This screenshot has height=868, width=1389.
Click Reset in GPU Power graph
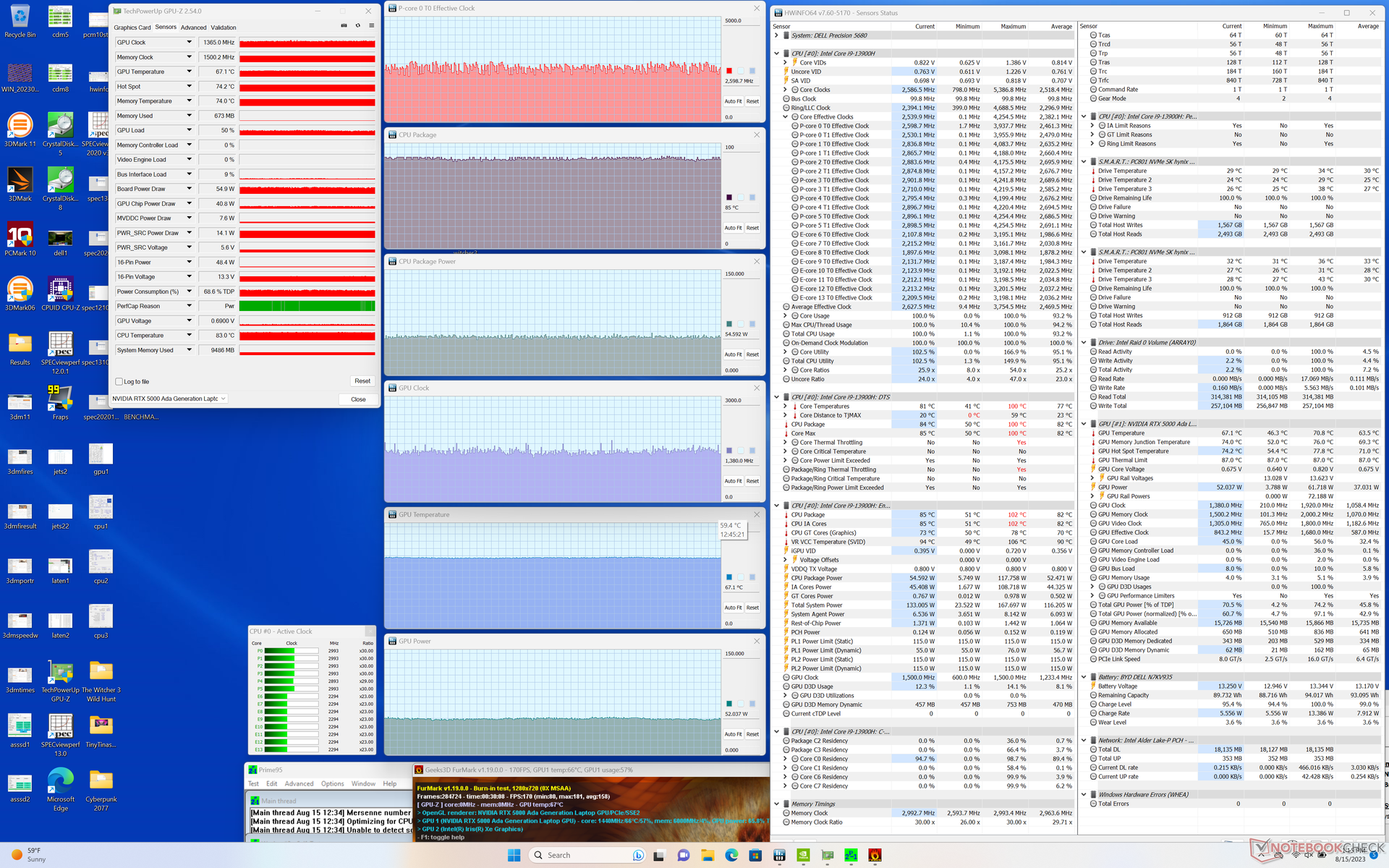click(x=752, y=734)
